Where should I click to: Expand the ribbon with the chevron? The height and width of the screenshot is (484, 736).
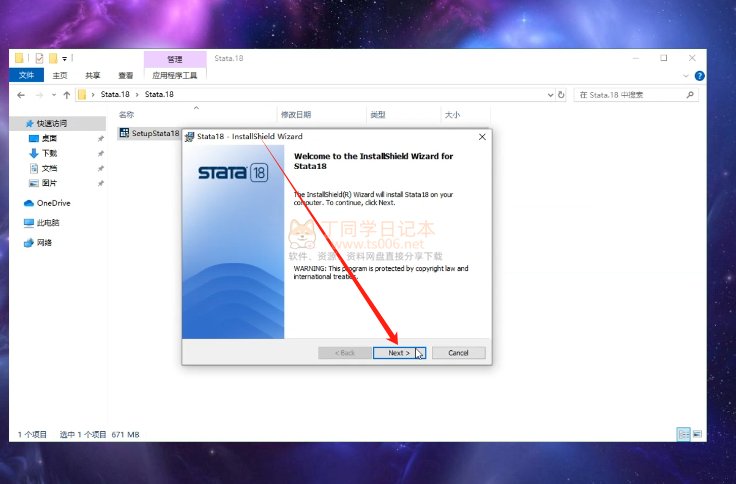(x=686, y=76)
